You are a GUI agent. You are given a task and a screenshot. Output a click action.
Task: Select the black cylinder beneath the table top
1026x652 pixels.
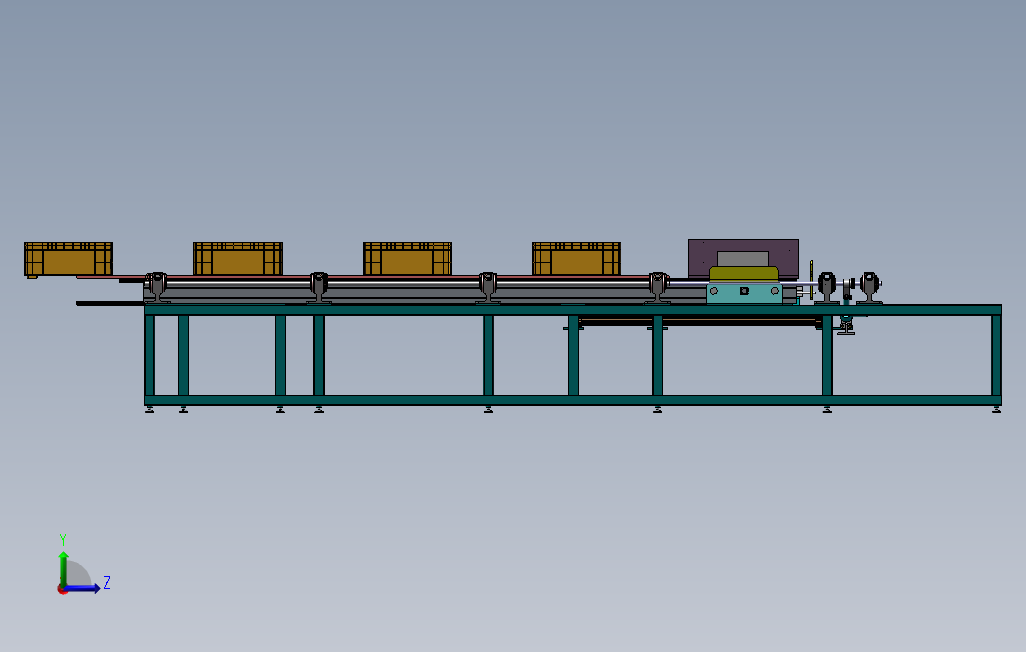click(700, 321)
